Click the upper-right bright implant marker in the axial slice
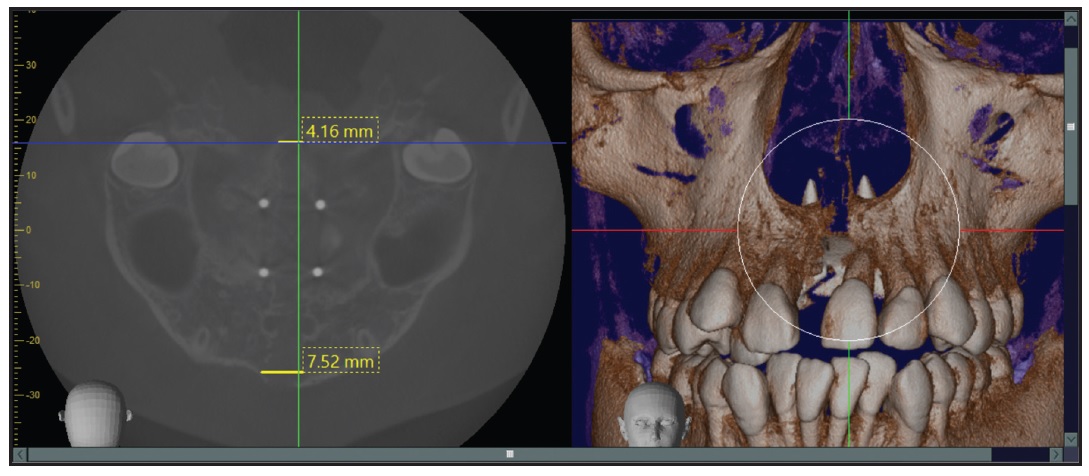Screen dimensions: 1089x476 tap(320, 204)
